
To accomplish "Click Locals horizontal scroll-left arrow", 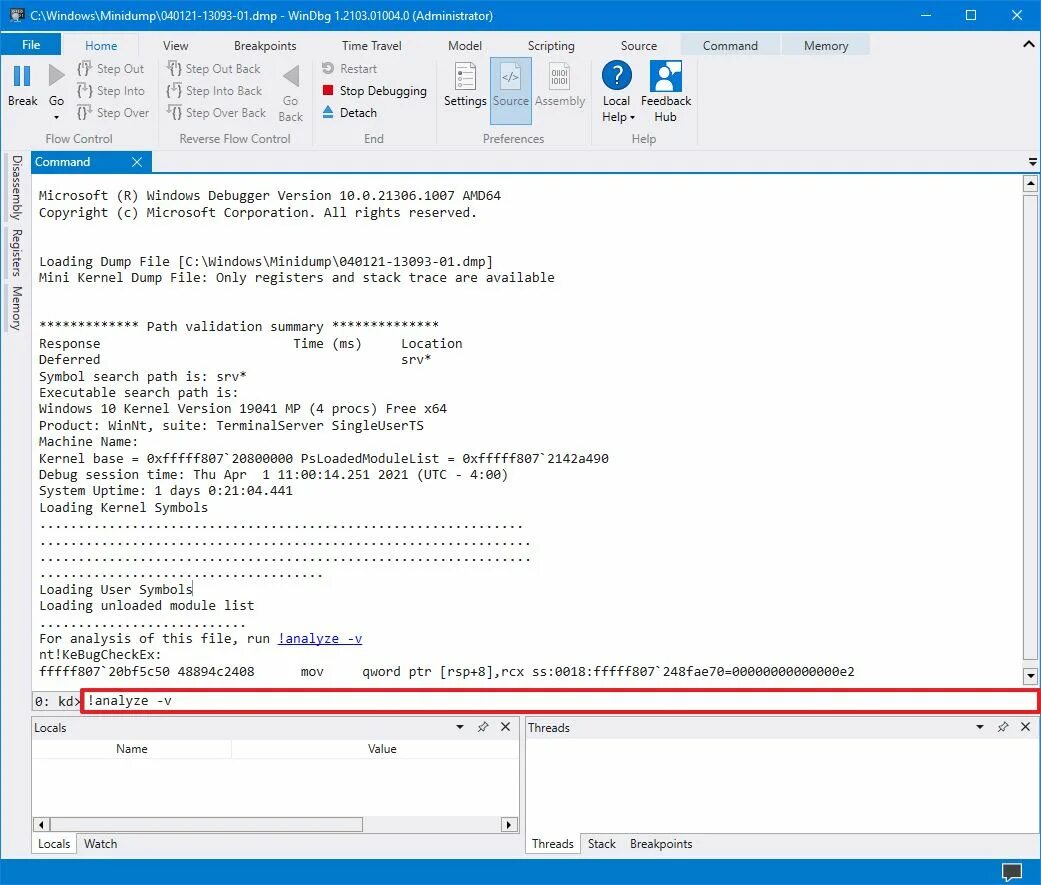I will click(41, 825).
